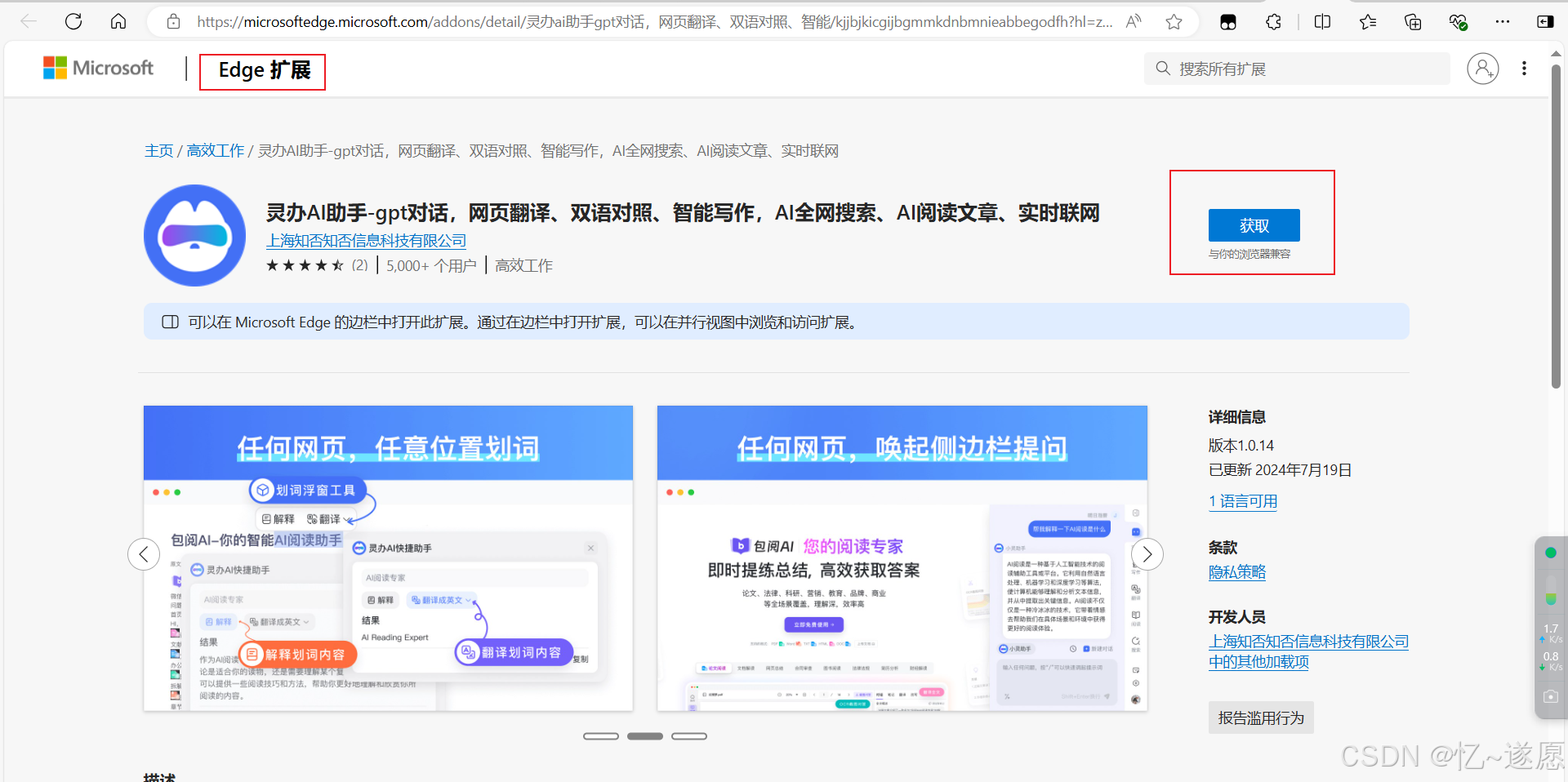Image resolution: width=1568 pixels, height=782 pixels.
Task: Toggle split screen icon
Action: point(1323,22)
